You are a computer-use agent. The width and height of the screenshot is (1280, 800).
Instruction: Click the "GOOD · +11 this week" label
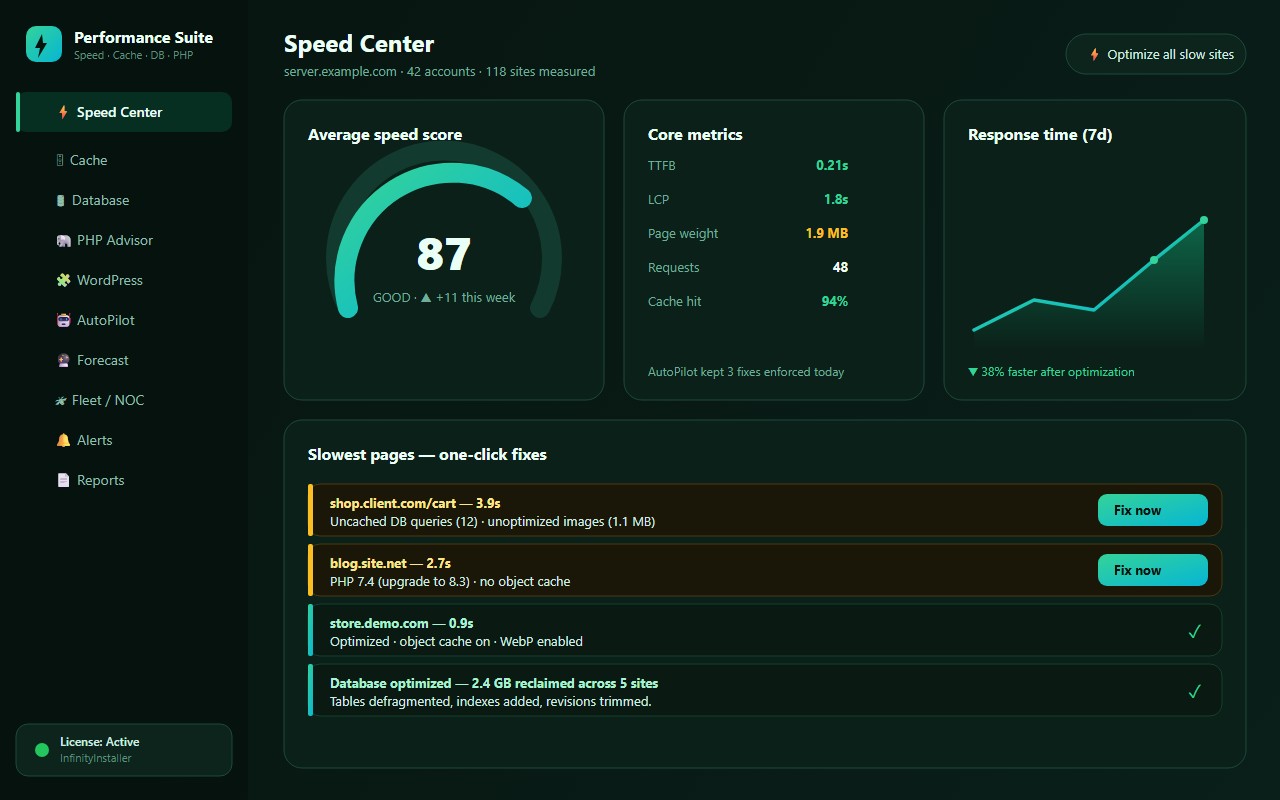tap(444, 298)
